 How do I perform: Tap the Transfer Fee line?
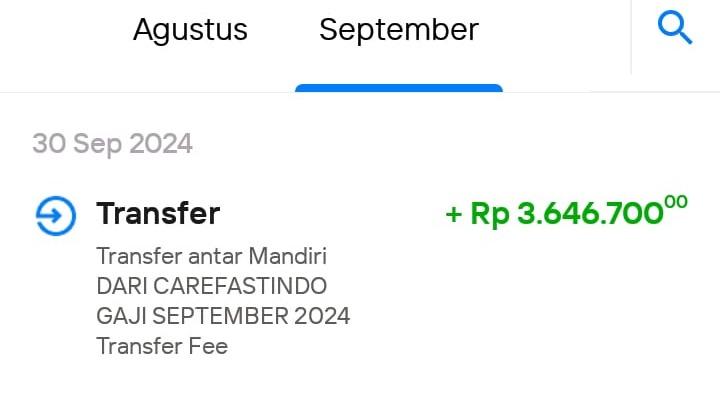tap(162, 346)
